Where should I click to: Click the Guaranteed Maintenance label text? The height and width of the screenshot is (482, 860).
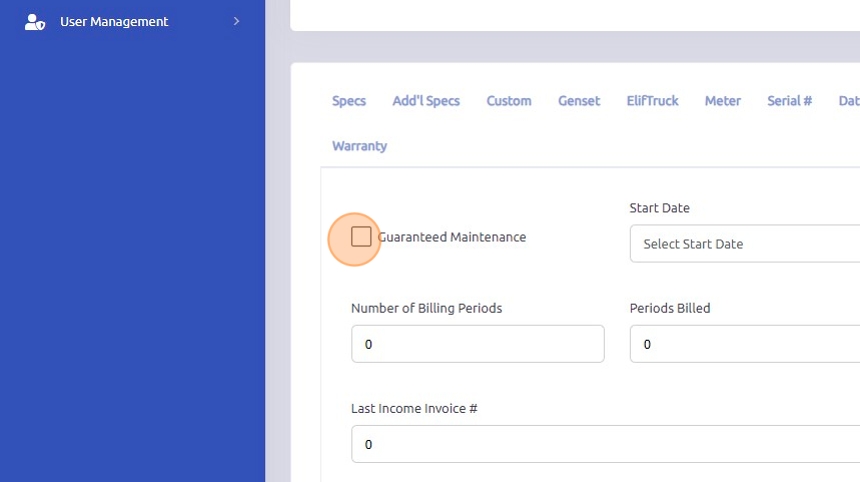[x=452, y=237]
